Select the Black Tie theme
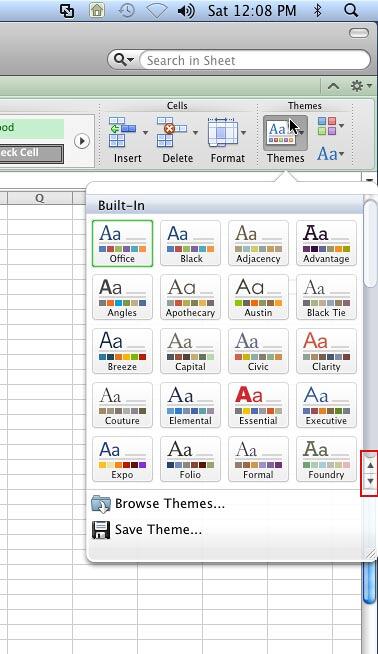The width and height of the screenshot is (378, 654). (x=326, y=297)
